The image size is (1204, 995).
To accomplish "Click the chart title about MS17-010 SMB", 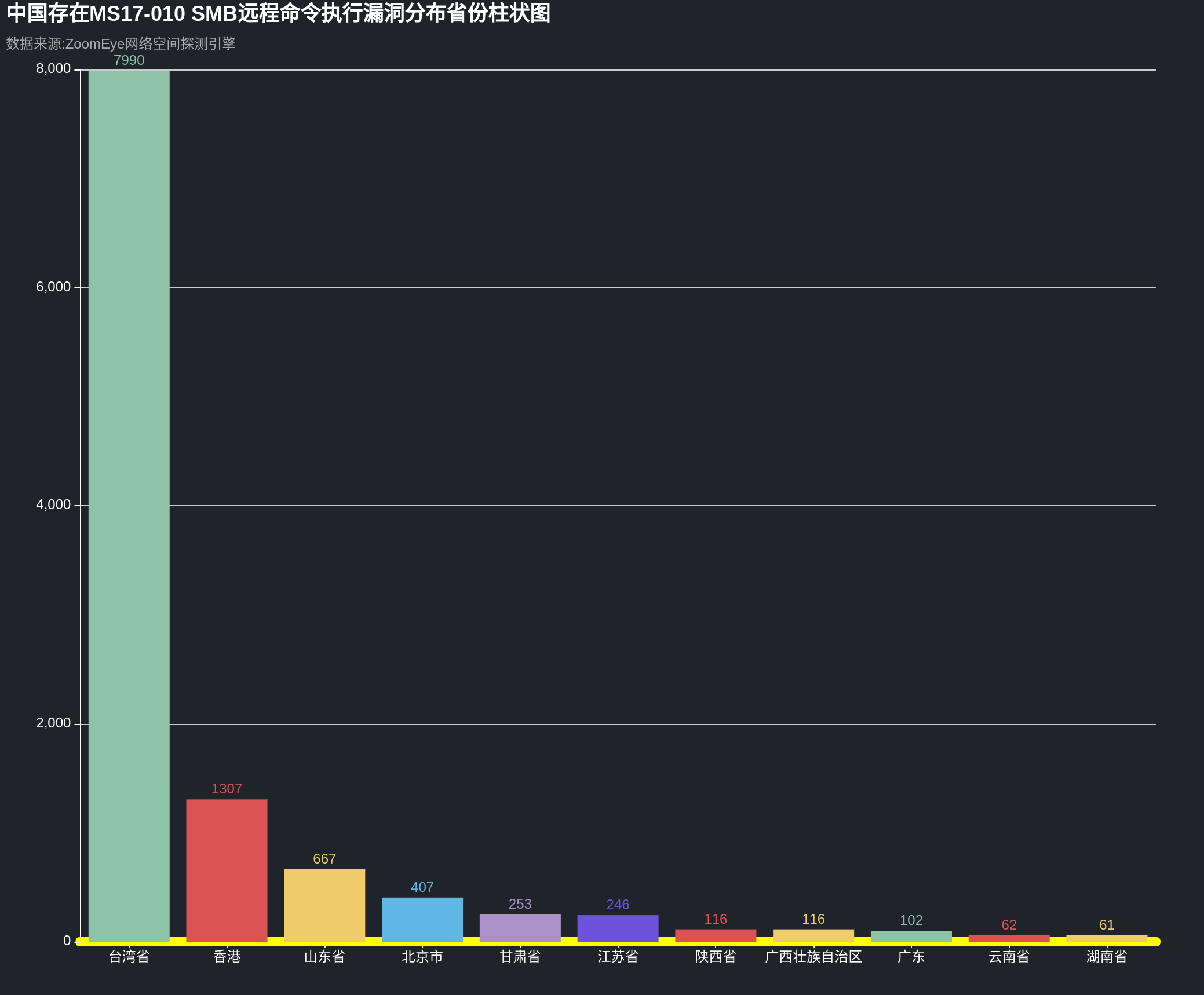I will (x=279, y=13).
